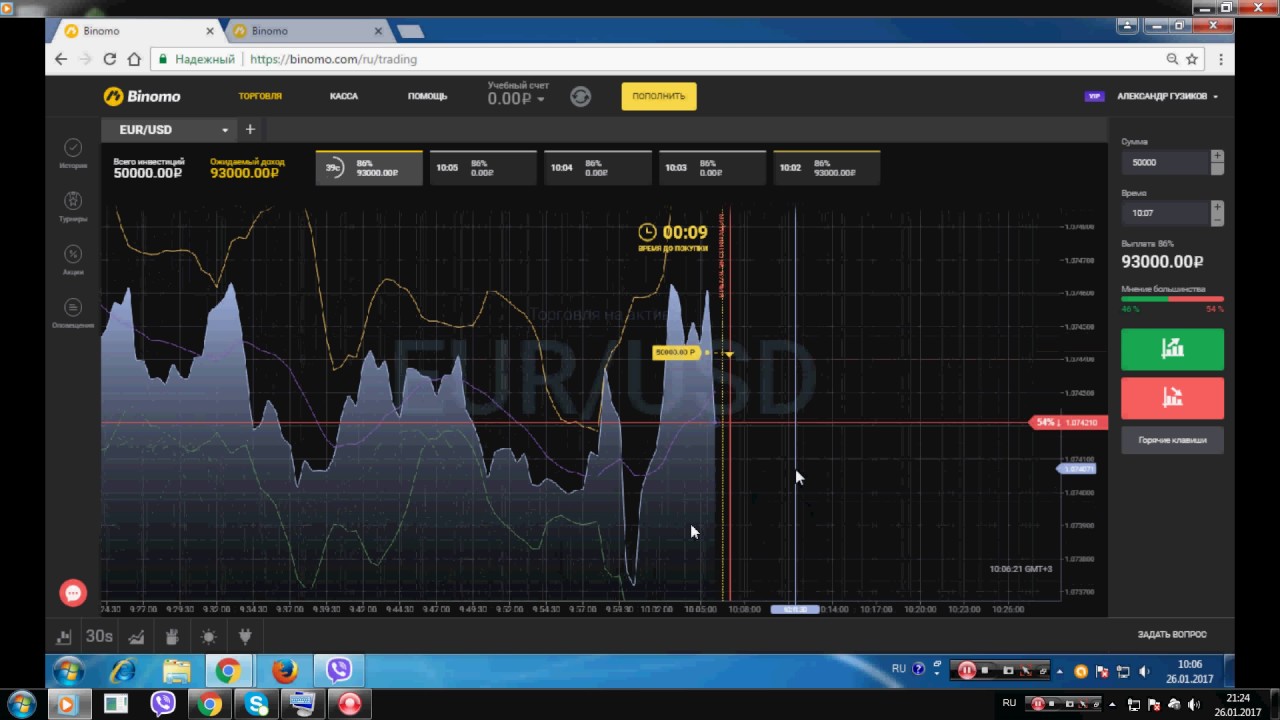Image resolution: width=1280 pixels, height=720 pixels.
Task: Click the yellow 50003.03 trade marker
Action: (x=676, y=352)
